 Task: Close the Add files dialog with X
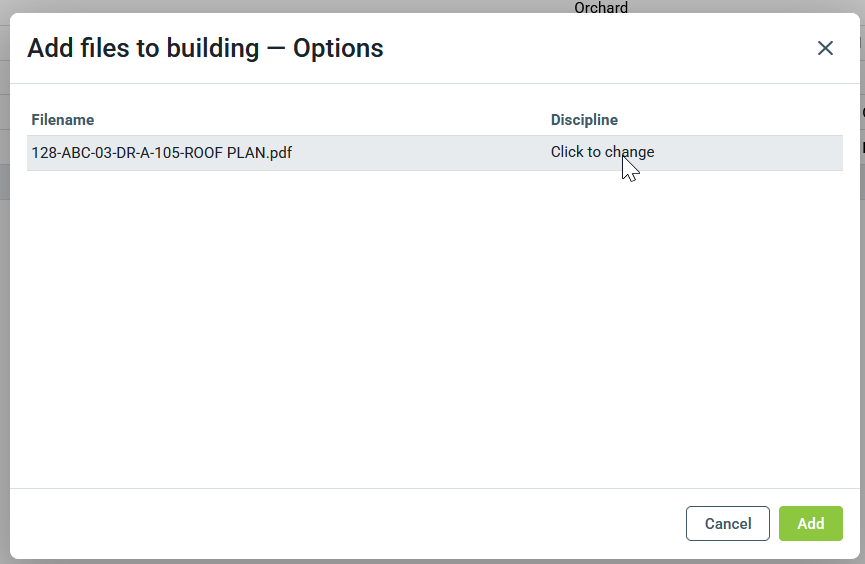[825, 48]
